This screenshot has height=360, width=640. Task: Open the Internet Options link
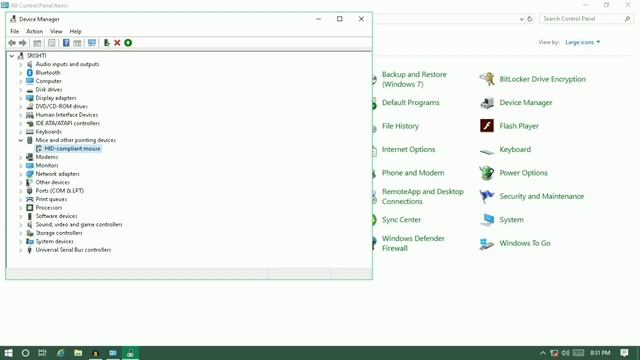tap(408, 149)
